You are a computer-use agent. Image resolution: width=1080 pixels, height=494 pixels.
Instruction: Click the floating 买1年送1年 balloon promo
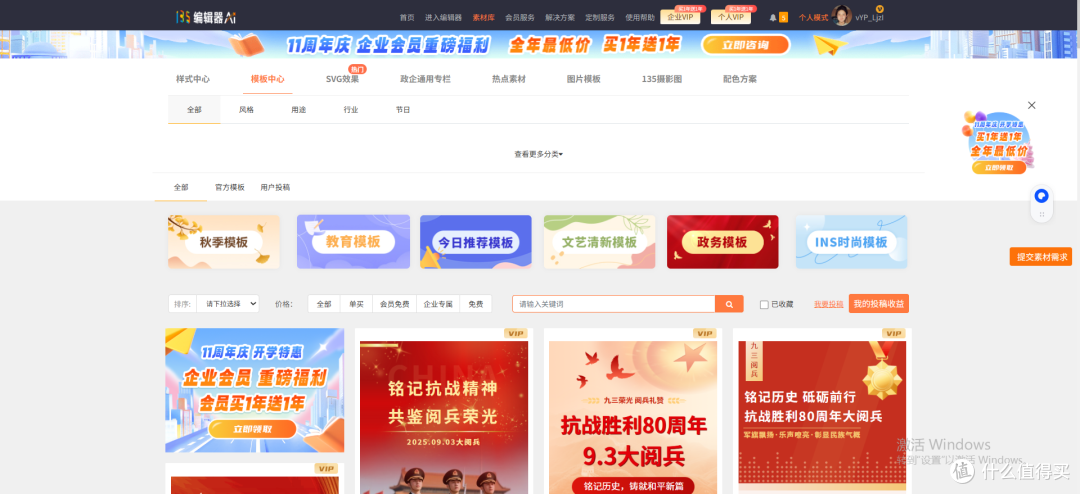(999, 142)
